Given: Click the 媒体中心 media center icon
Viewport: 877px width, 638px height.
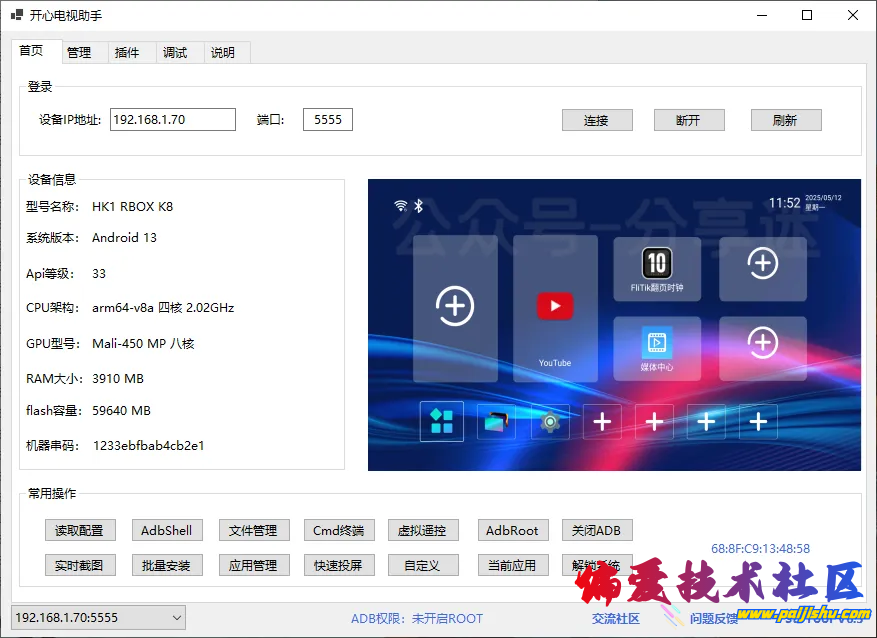Looking at the screenshot, I should click(657, 343).
